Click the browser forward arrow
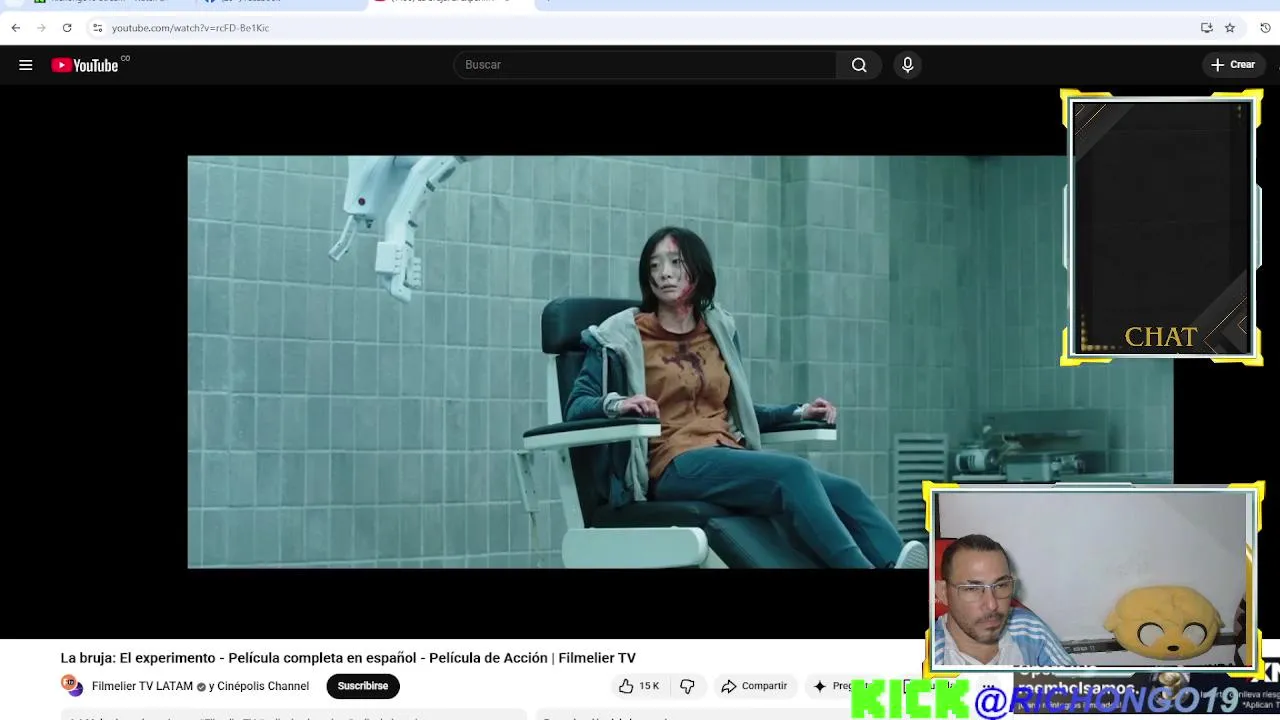This screenshot has width=1280, height=720. click(x=41, y=28)
